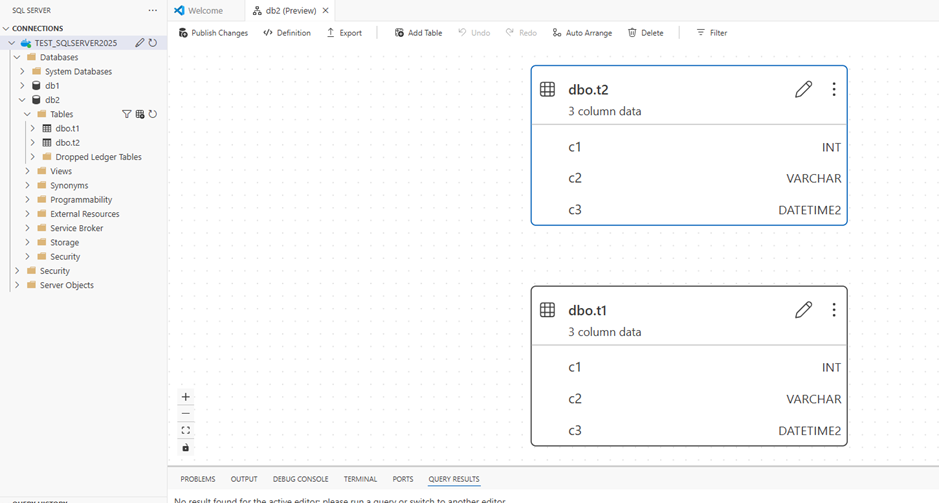The height and width of the screenshot is (503, 939).
Task: Open the DEBUG CONSOLE tab
Action: pyautogui.click(x=301, y=479)
